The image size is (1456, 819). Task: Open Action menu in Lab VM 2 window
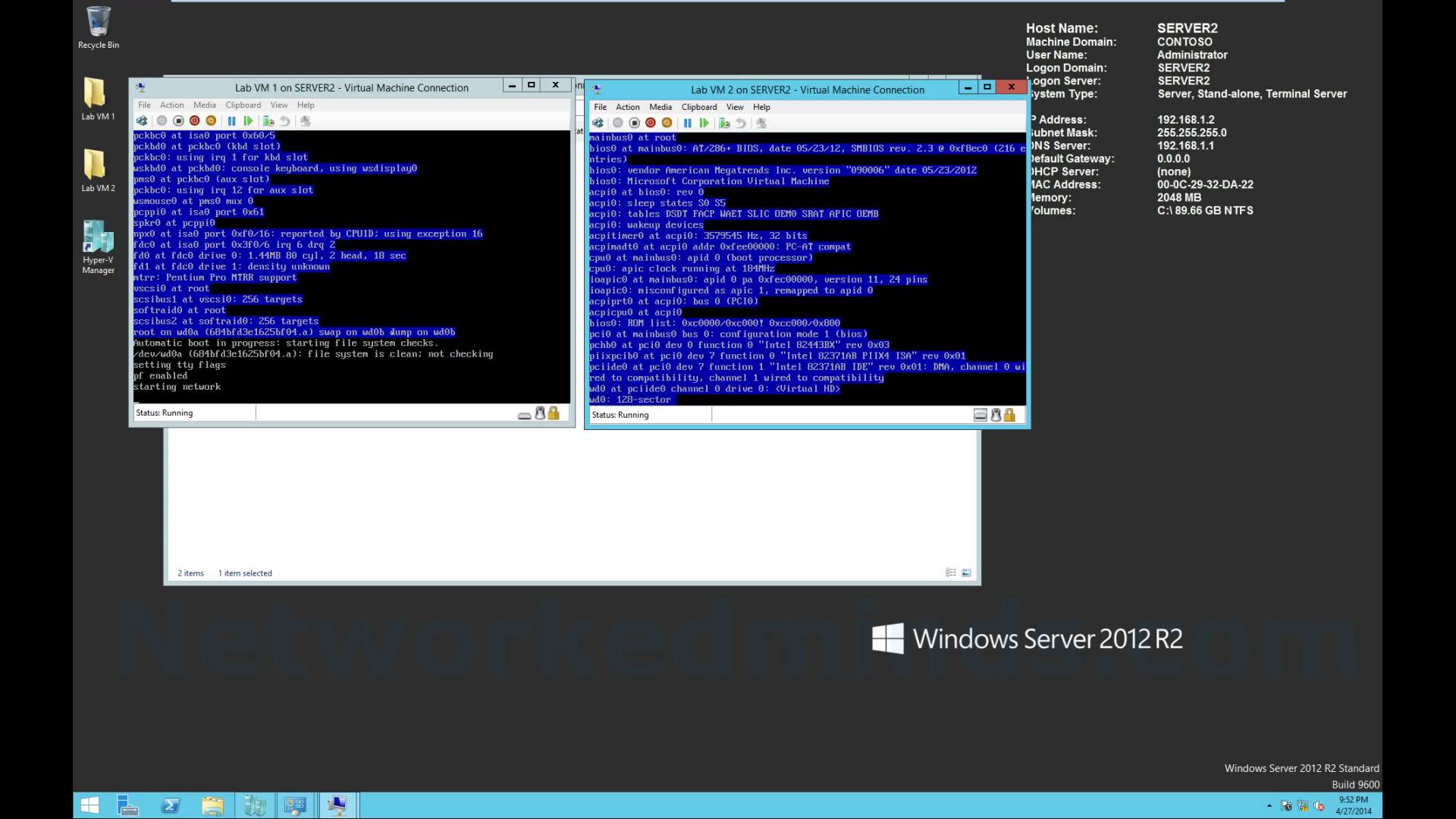(628, 107)
